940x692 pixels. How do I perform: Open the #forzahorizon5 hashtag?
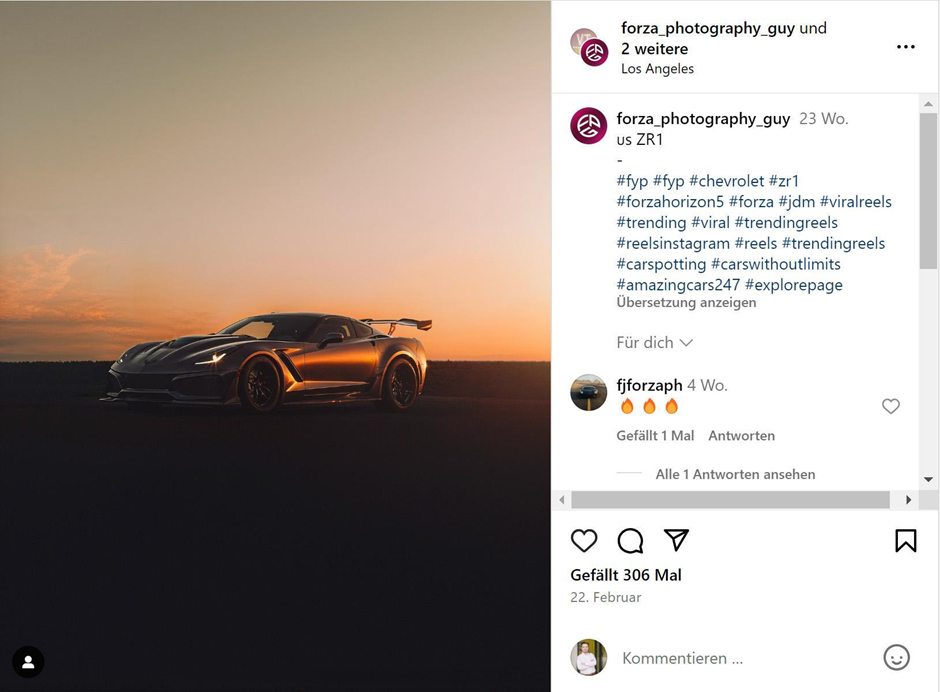pos(670,201)
